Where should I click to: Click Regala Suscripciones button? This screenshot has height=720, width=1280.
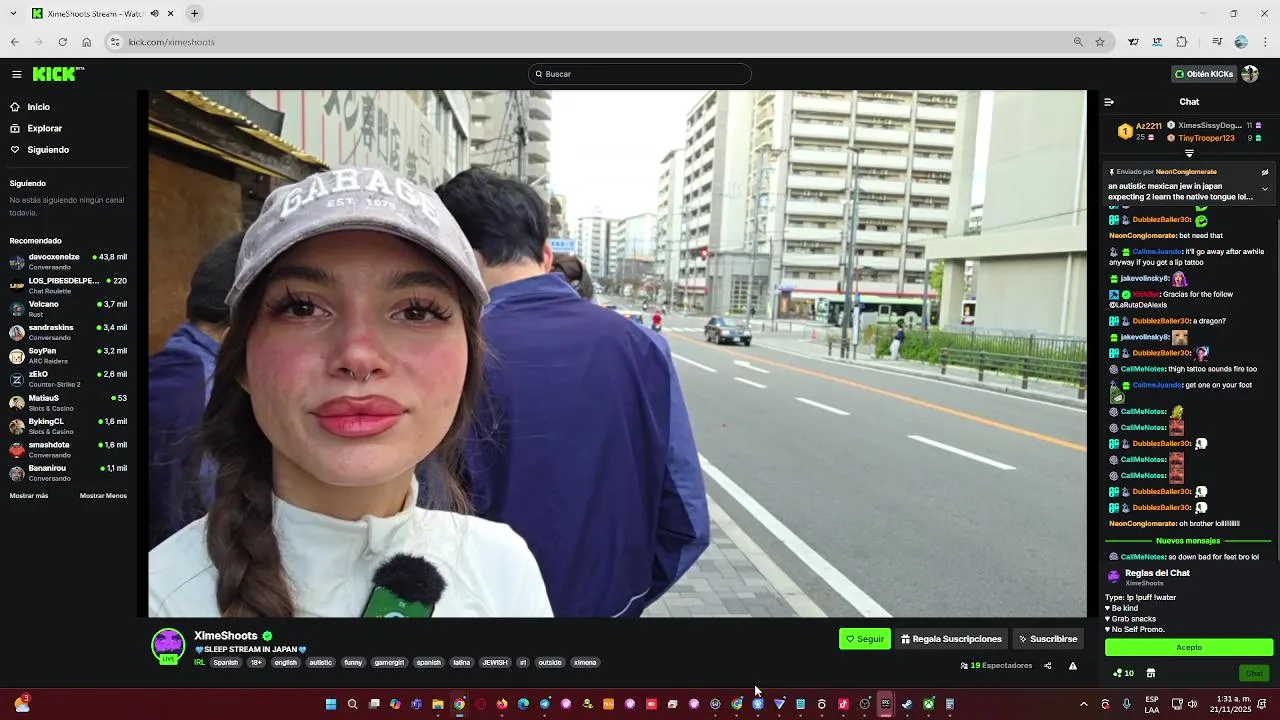[951, 639]
